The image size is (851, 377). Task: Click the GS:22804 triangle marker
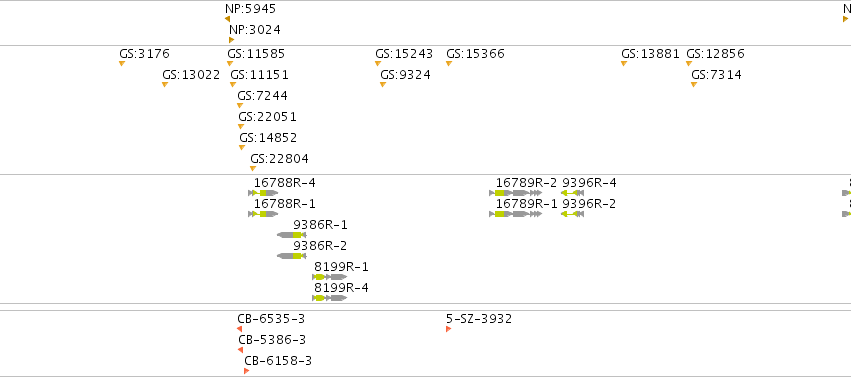(x=253, y=169)
